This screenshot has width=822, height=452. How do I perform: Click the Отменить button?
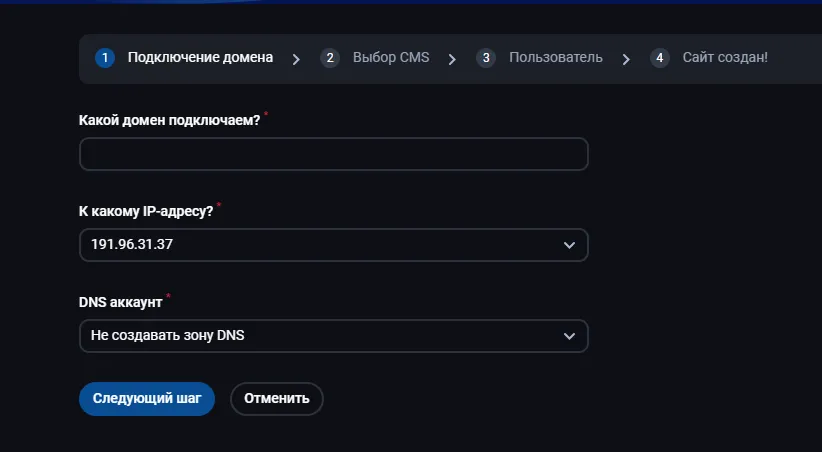click(x=277, y=399)
